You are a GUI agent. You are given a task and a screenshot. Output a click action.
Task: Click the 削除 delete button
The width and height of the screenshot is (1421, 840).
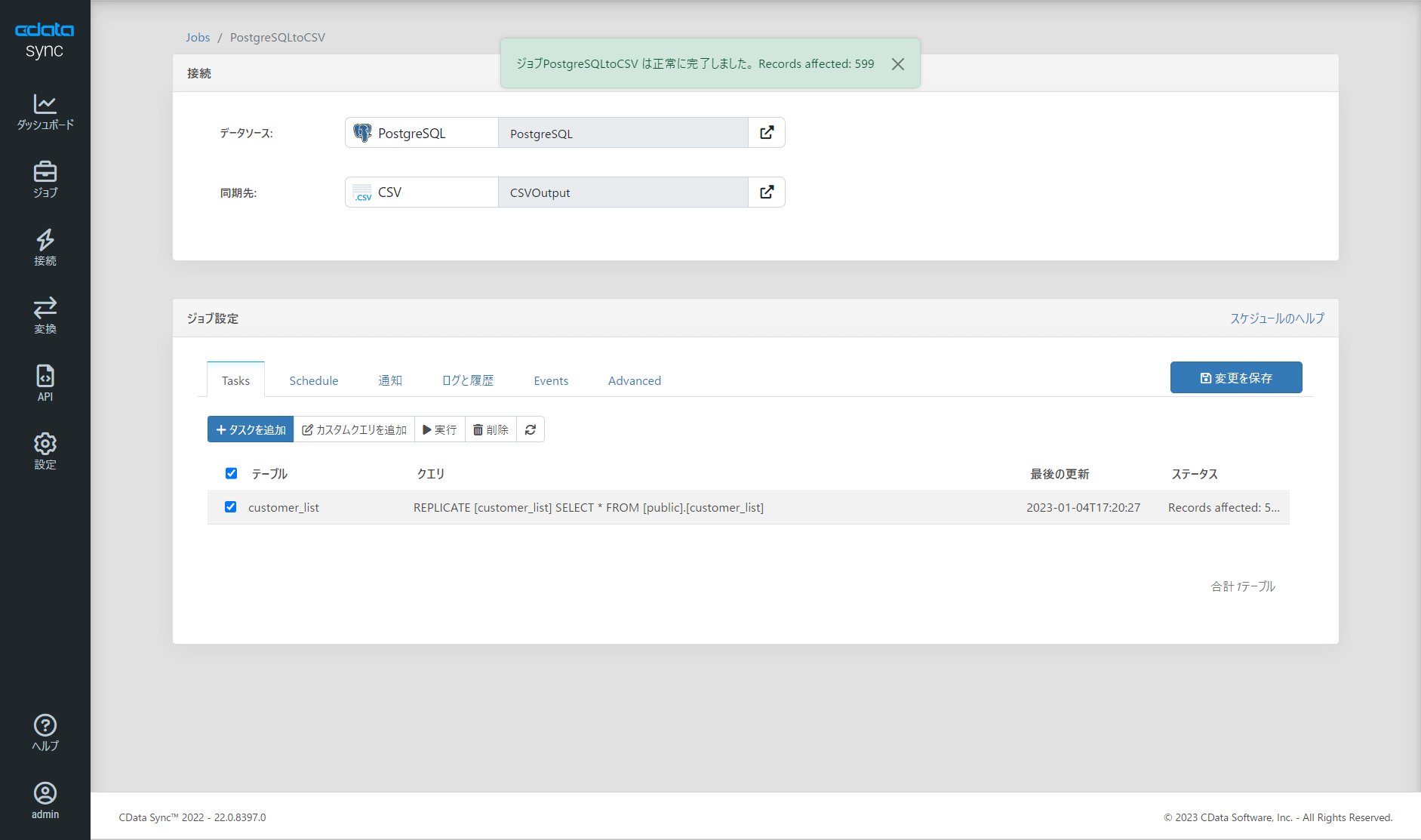[x=491, y=429]
